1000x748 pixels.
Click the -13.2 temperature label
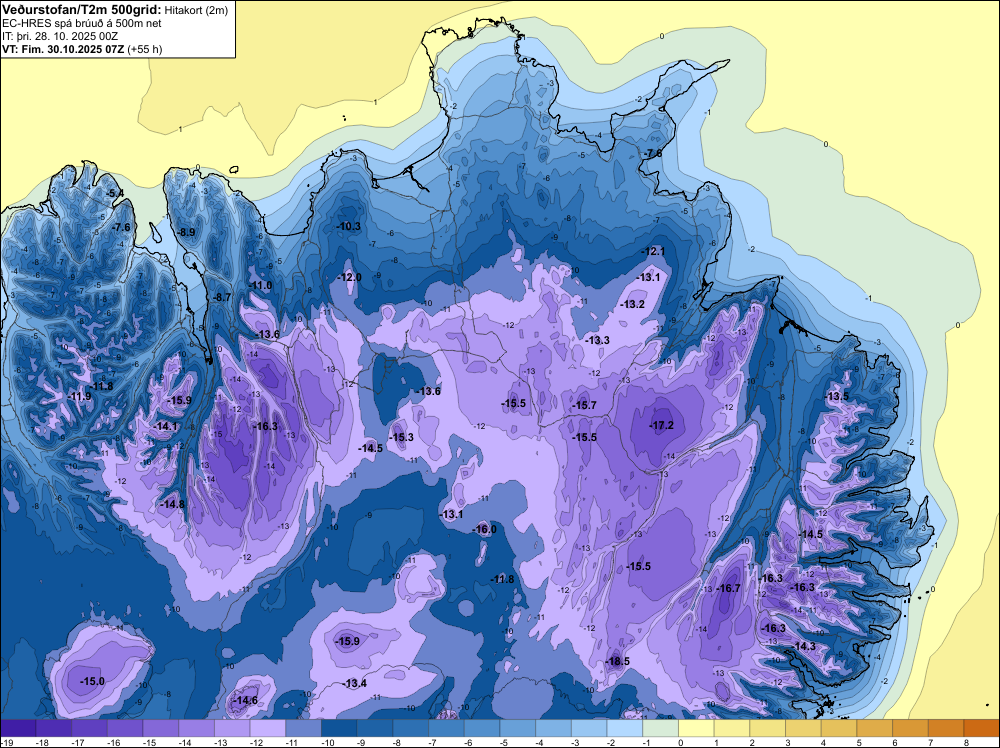point(633,304)
